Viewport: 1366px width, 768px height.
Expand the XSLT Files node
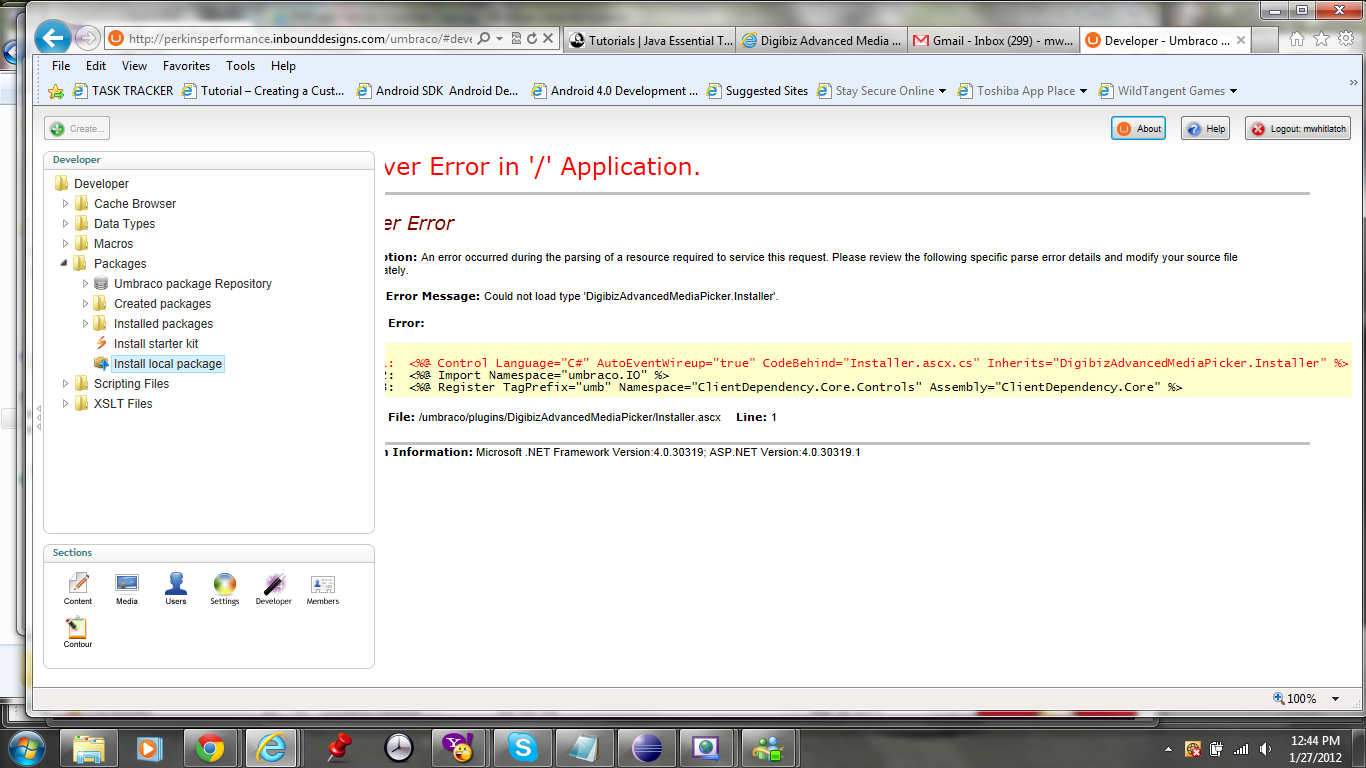[x=66, y=404]
